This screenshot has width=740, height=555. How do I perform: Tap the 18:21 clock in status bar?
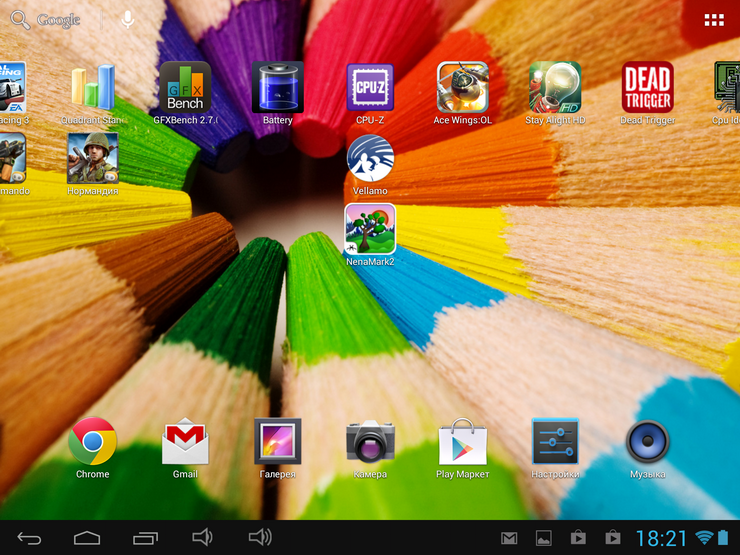click(661, 538)
